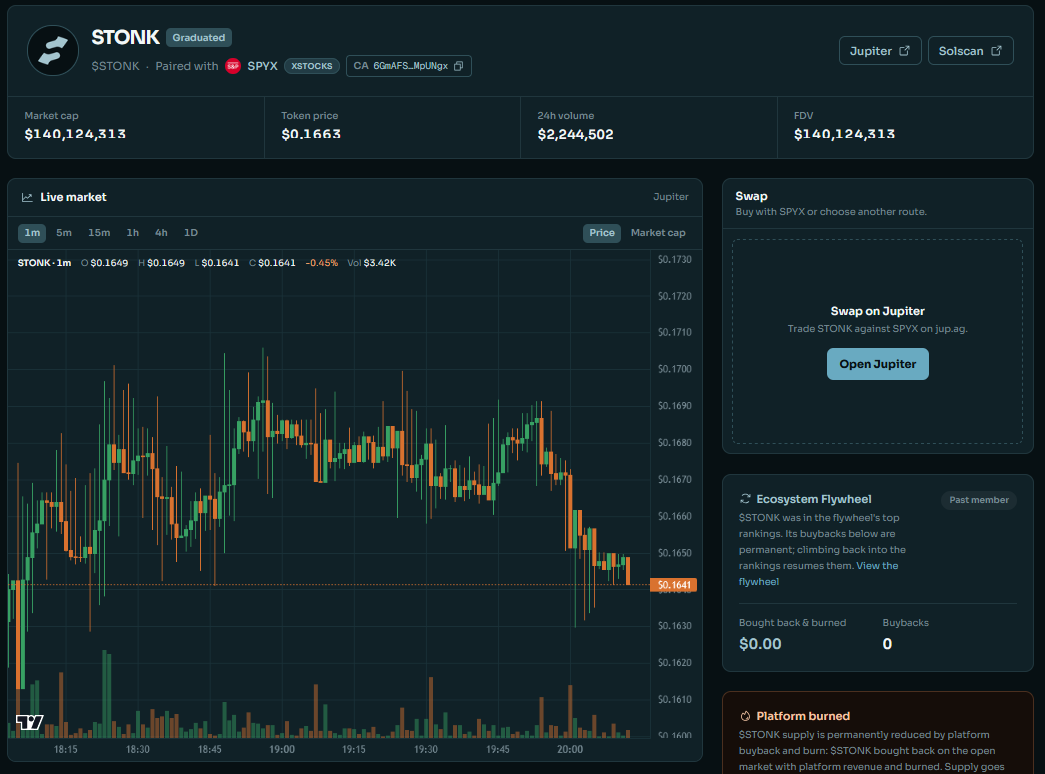Click the Platform burned heading
Image resolution: width=1045 pixels, height=774 pixels.
(x=802, y=716)
